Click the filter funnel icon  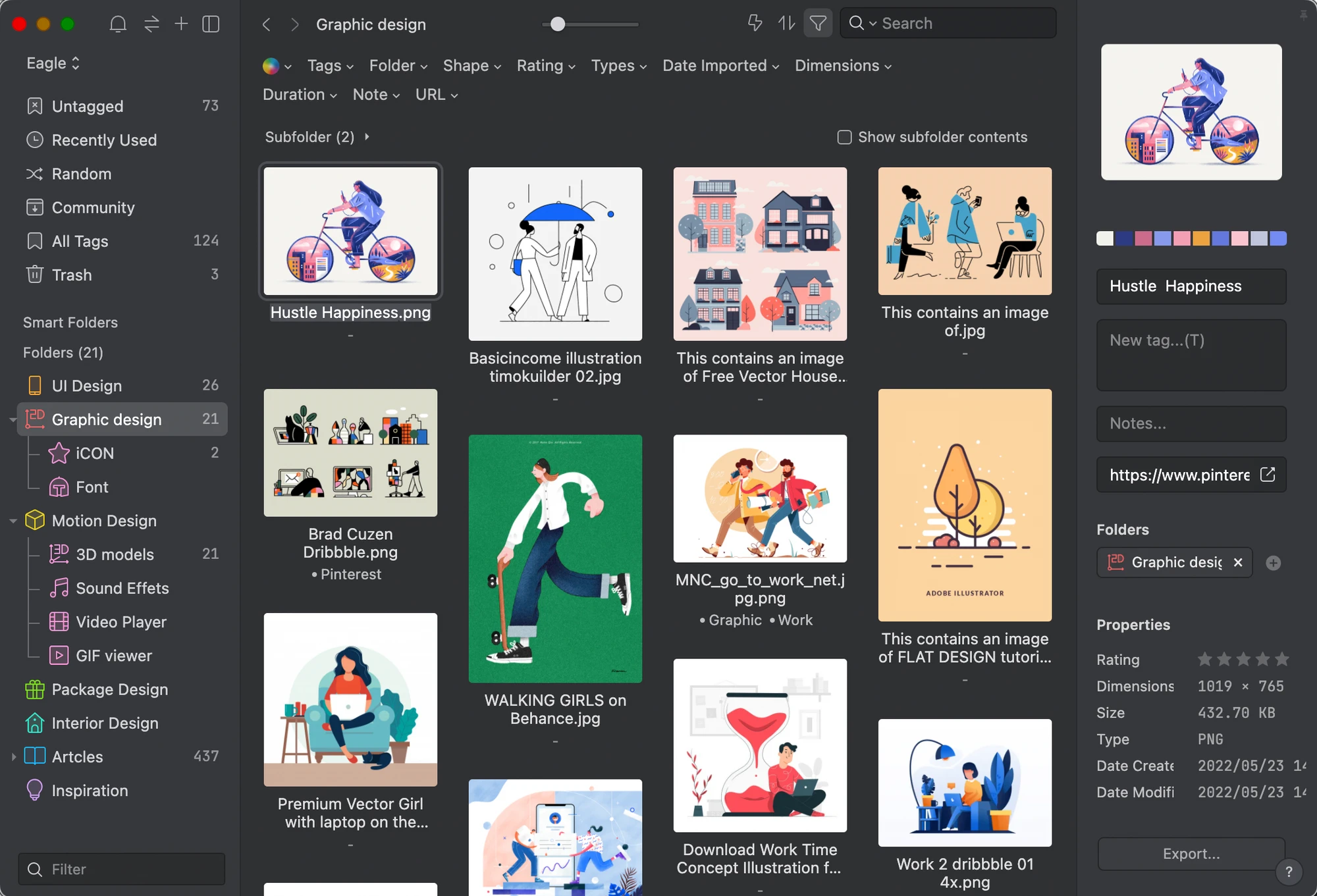(818, 24)
